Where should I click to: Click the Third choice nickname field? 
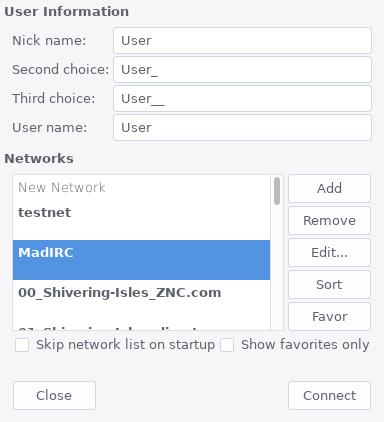(x=242, y=99)
